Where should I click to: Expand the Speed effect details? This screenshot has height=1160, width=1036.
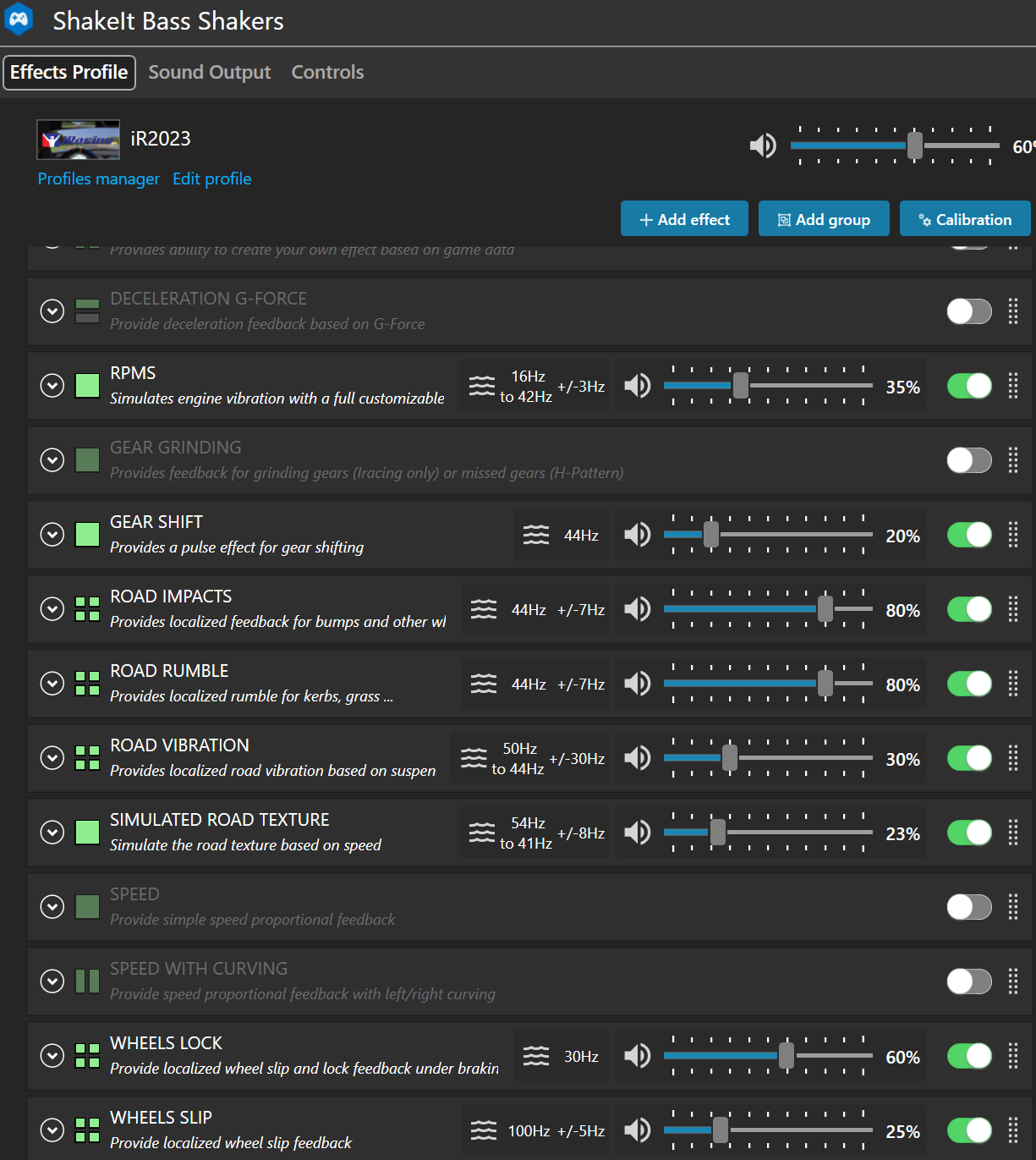(52, 907)
